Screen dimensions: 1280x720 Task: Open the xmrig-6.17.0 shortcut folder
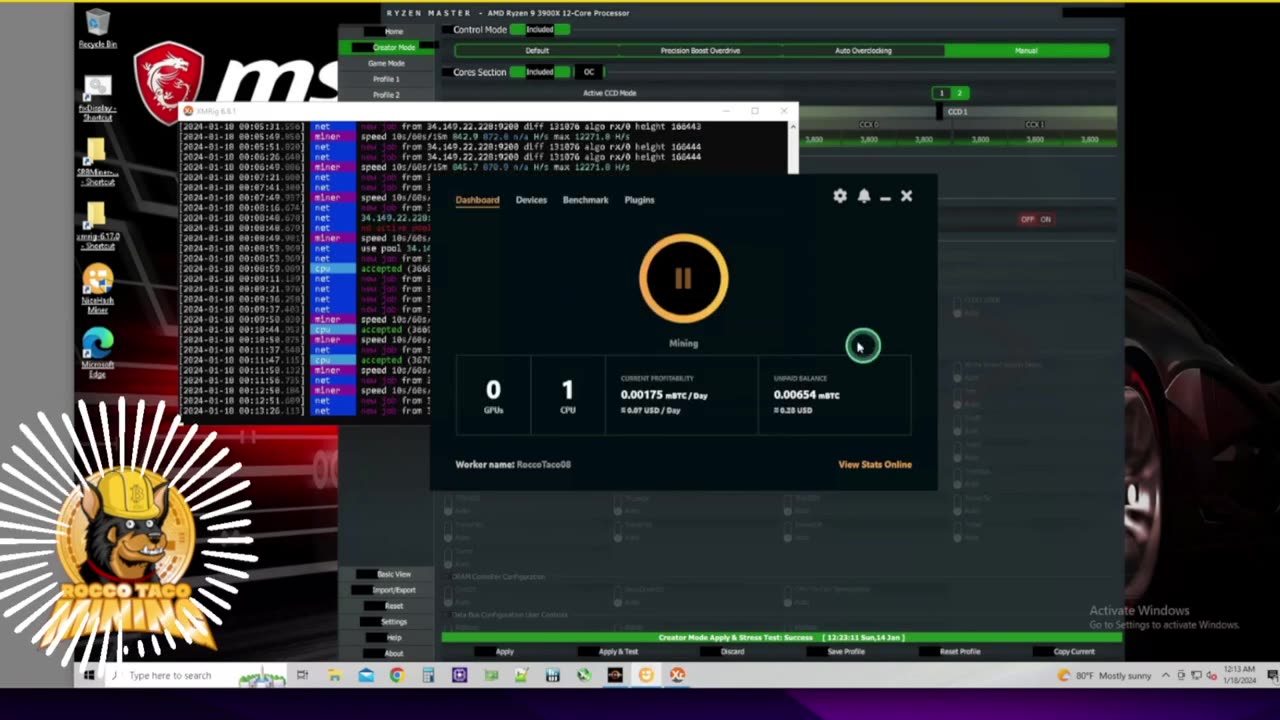point(98,226)
